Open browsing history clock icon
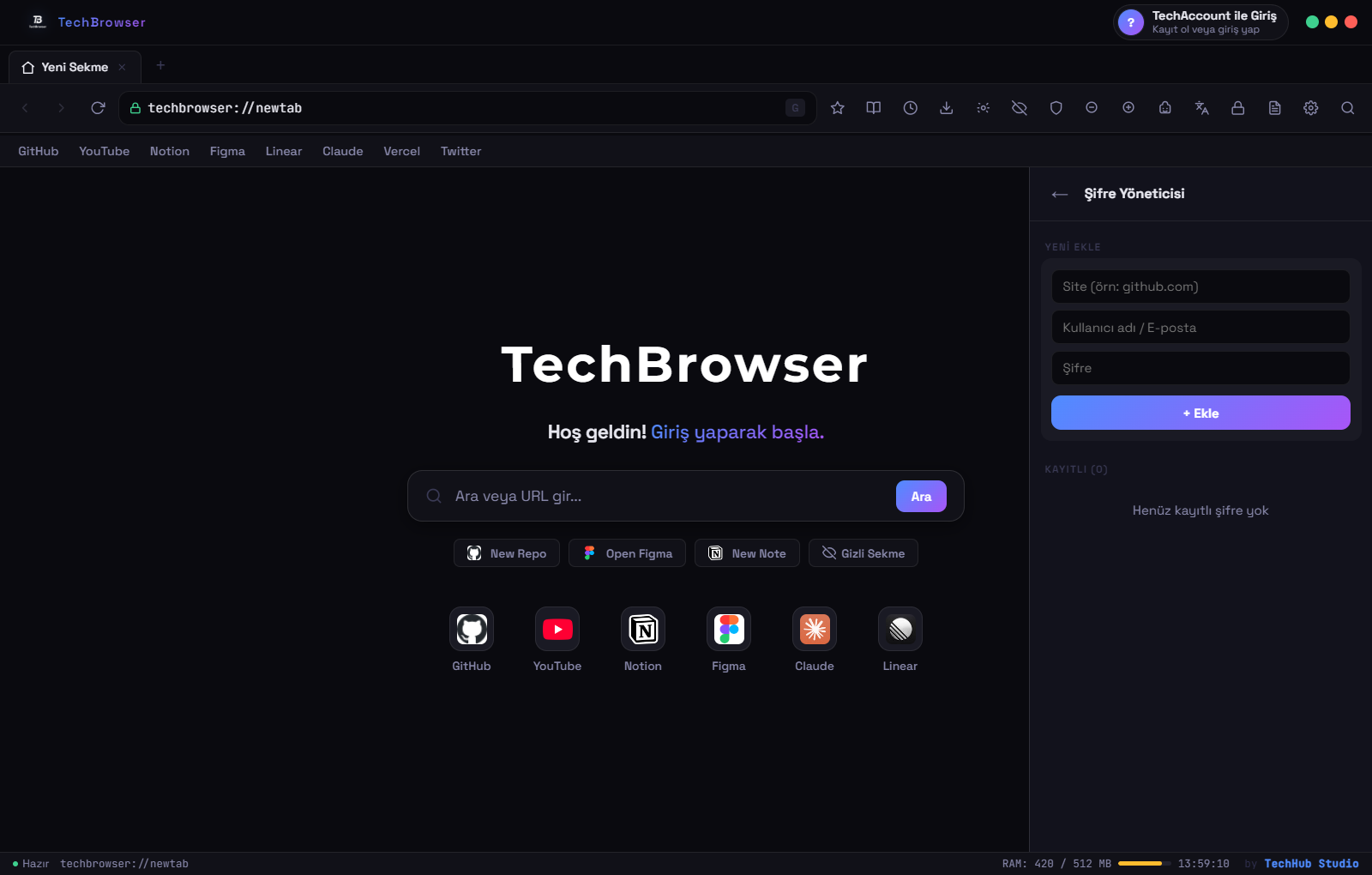The width and height of the screenshot is (1372, 875). coord(911,108)
